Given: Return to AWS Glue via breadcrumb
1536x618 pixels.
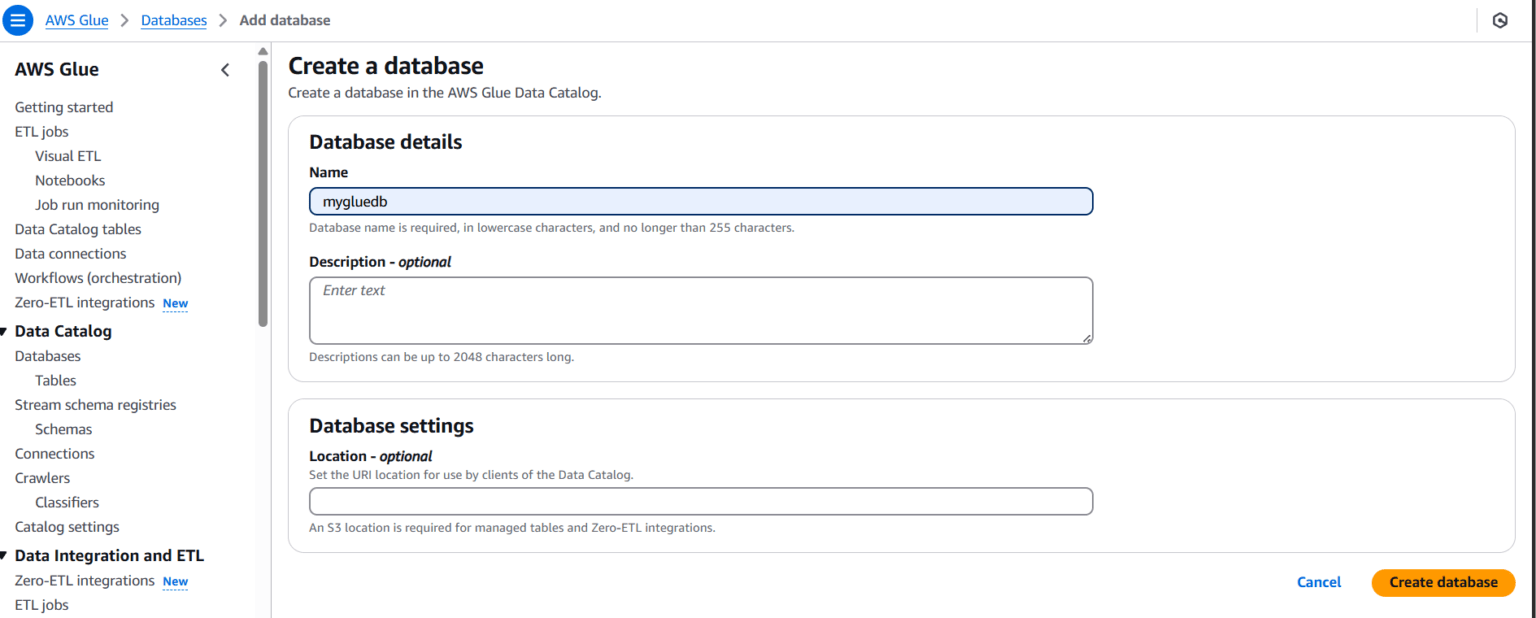Looking at the screenshot, I should pos(76,20).
